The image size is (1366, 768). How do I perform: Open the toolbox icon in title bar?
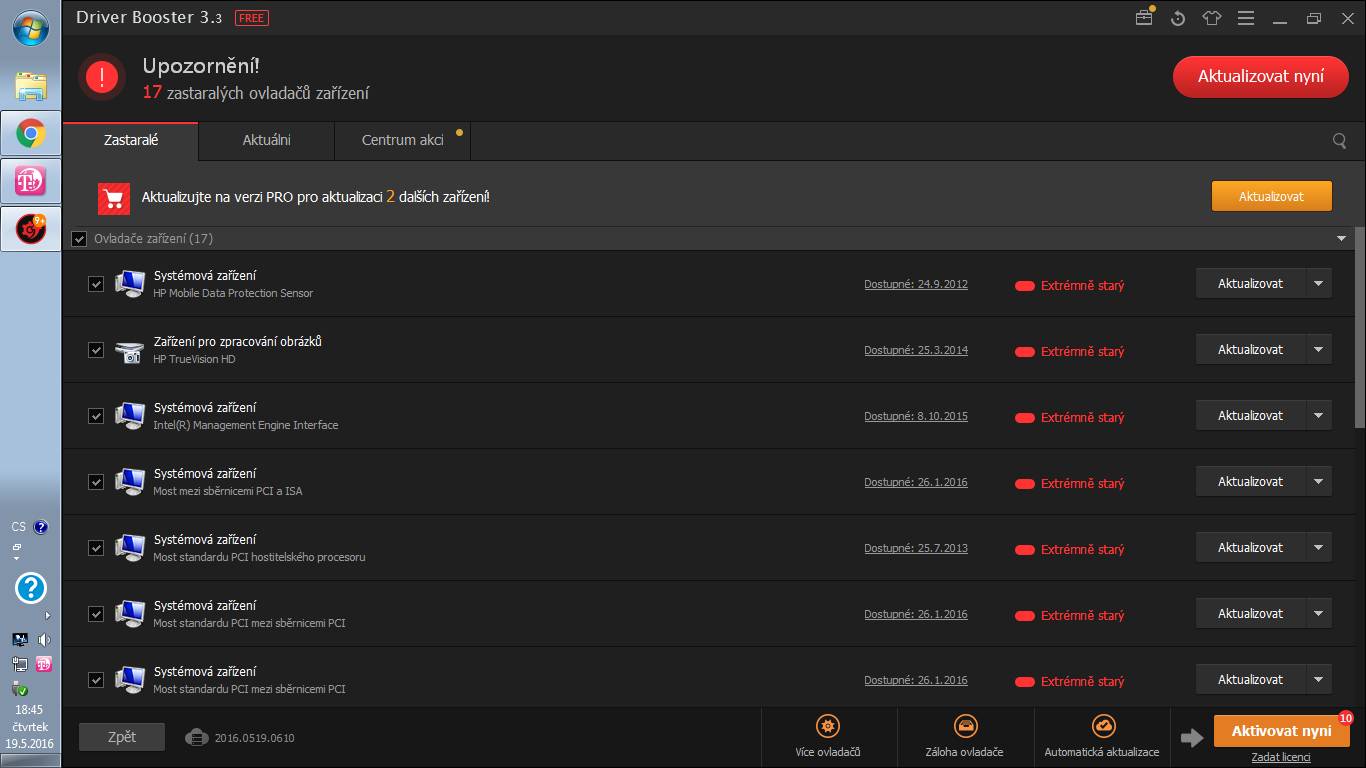pos(1144,18)
